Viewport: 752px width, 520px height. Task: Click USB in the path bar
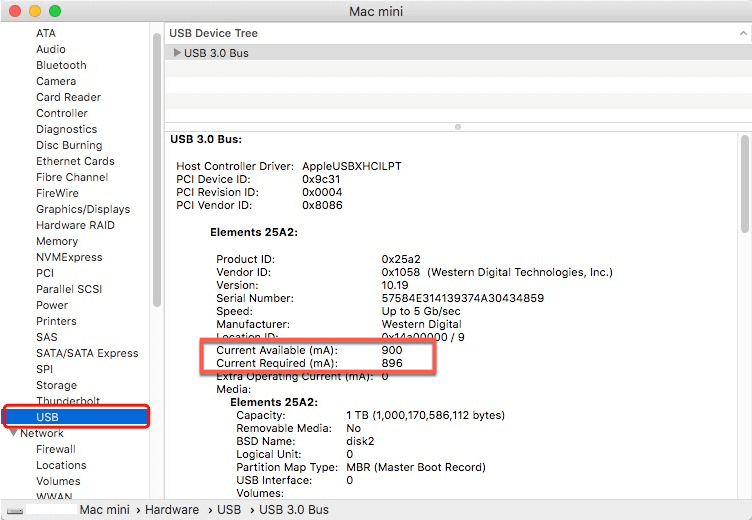[x=229, y=509]
